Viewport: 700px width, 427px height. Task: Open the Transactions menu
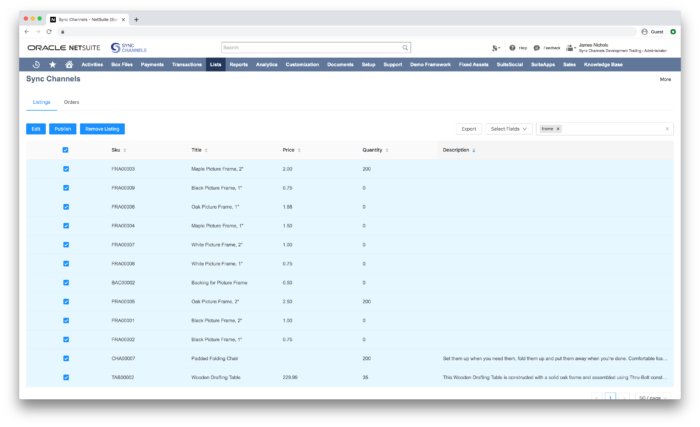tap(187, 64)
